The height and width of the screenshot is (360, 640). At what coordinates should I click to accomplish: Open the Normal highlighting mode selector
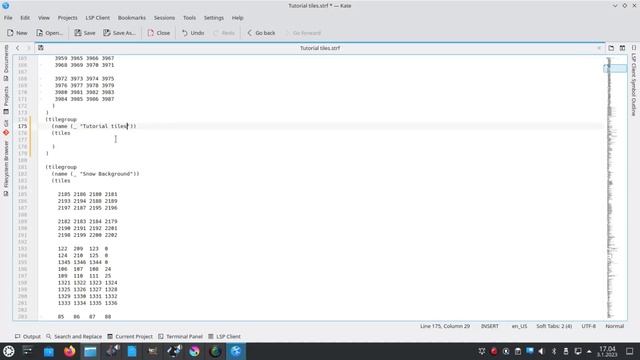(x=614, y=326)
